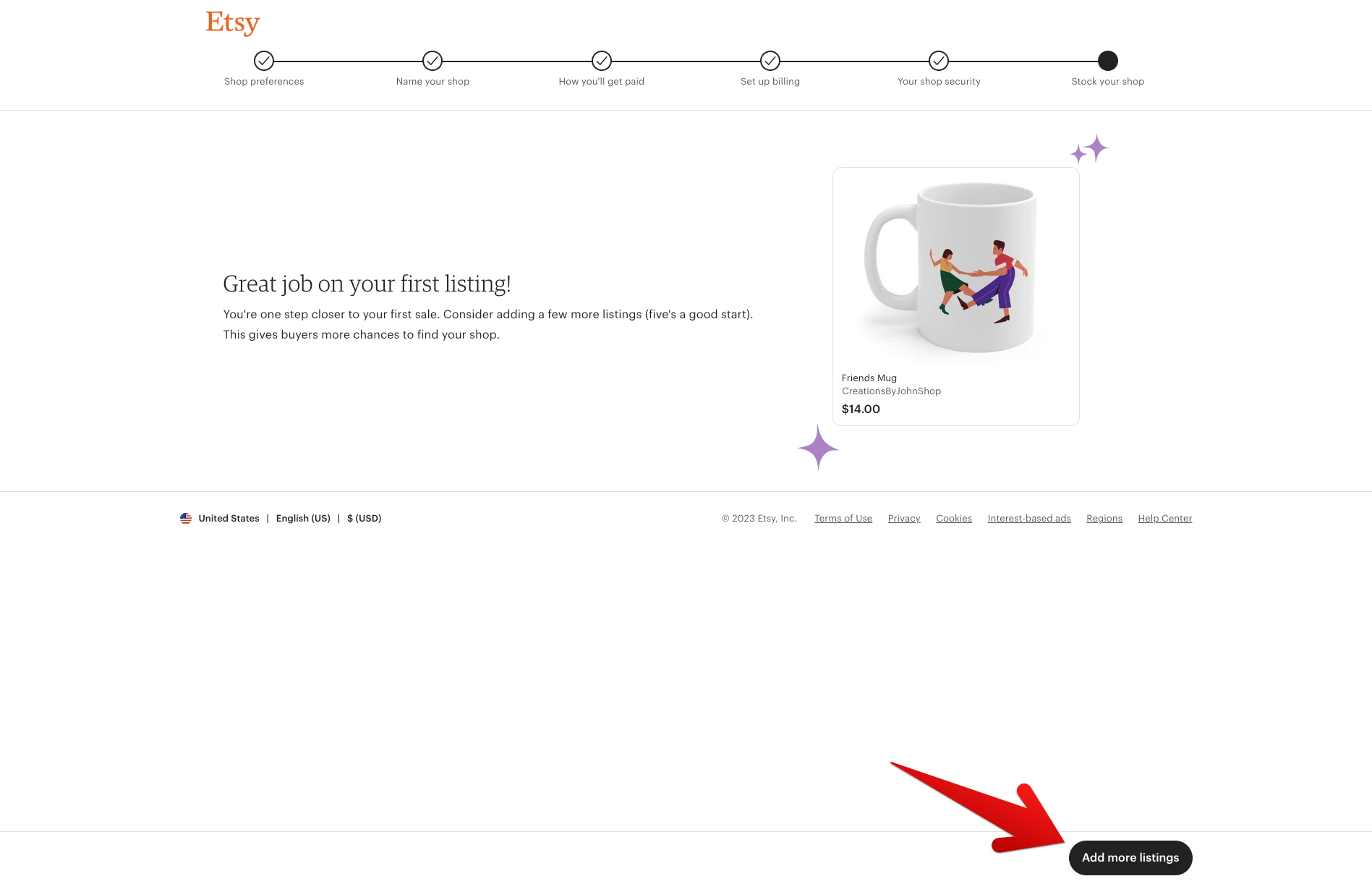Click Add more listings button

[1130, 857]
